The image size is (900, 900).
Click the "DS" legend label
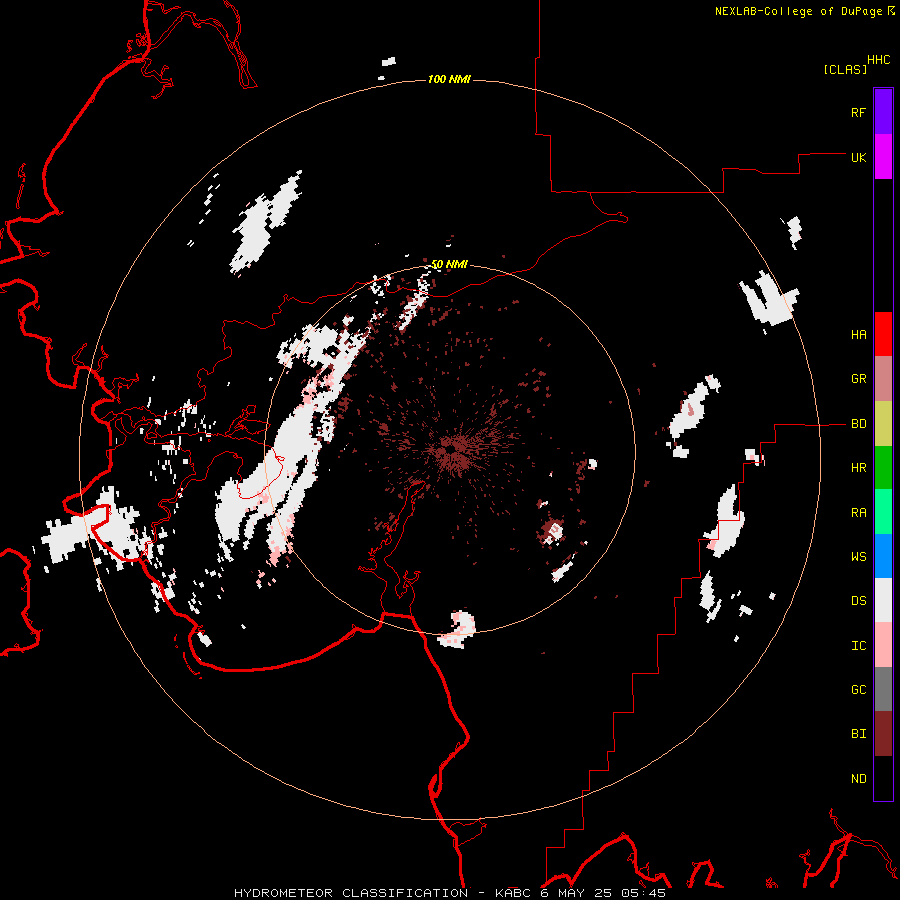tap(858, 601)
